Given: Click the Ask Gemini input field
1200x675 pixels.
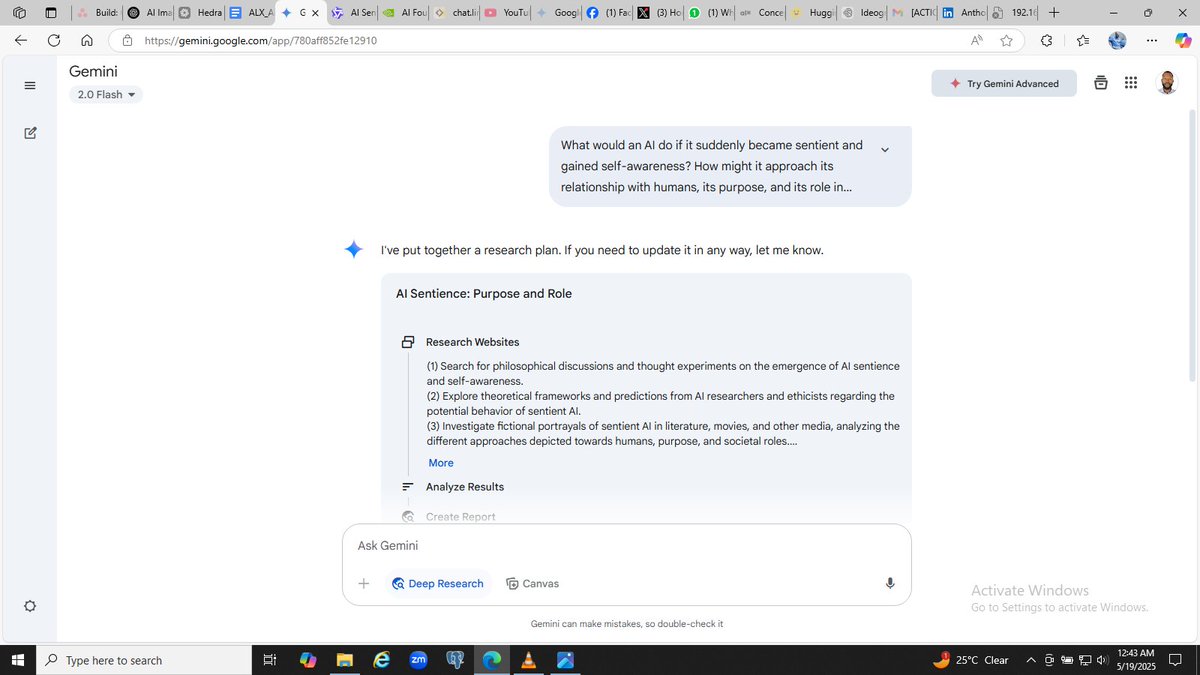Looking at the screenshot, I should click(627, 546).
